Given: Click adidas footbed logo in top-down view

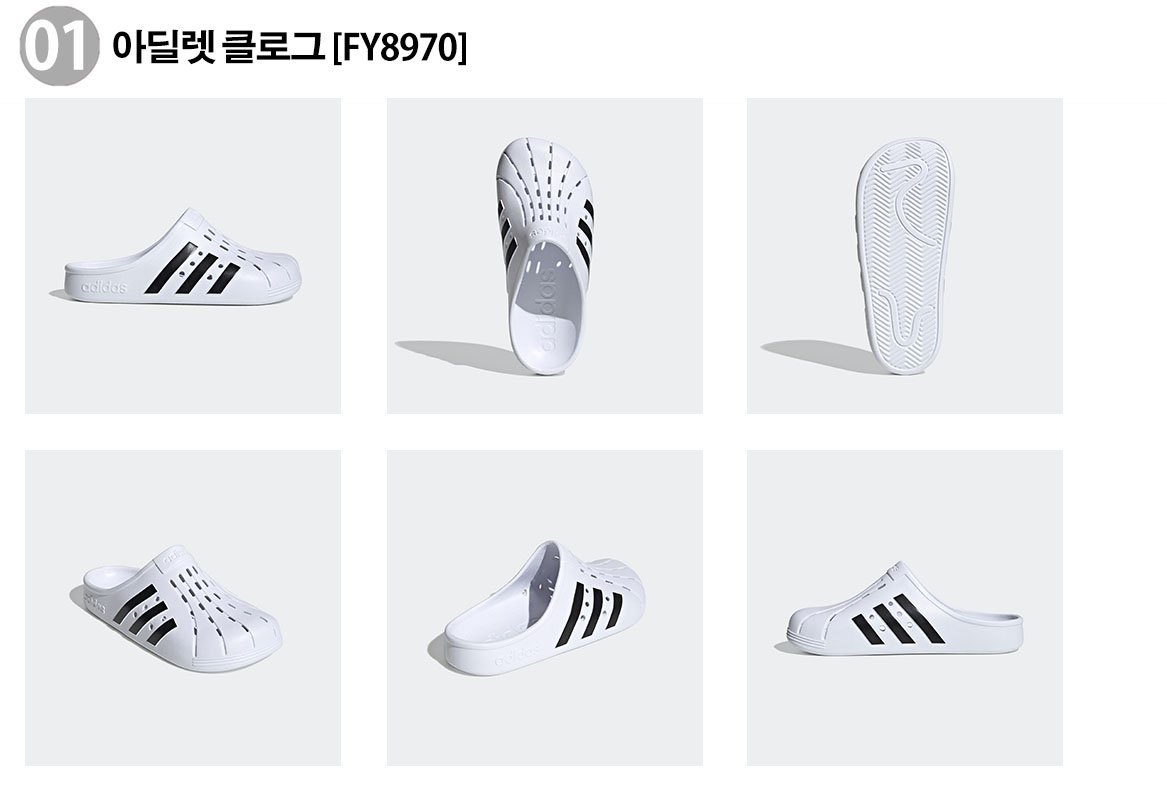Looking at the screenshot, I should point(549,309).
